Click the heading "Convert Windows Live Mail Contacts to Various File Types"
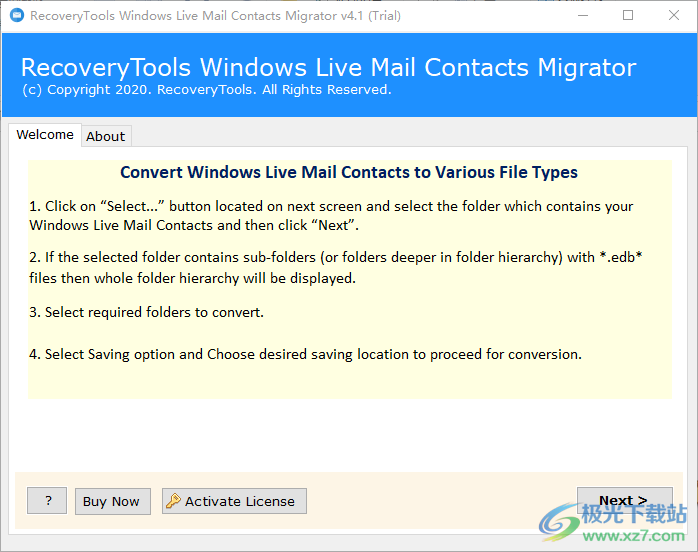Image resolution: width=698 pixels, height=552 pixels. 349,173
